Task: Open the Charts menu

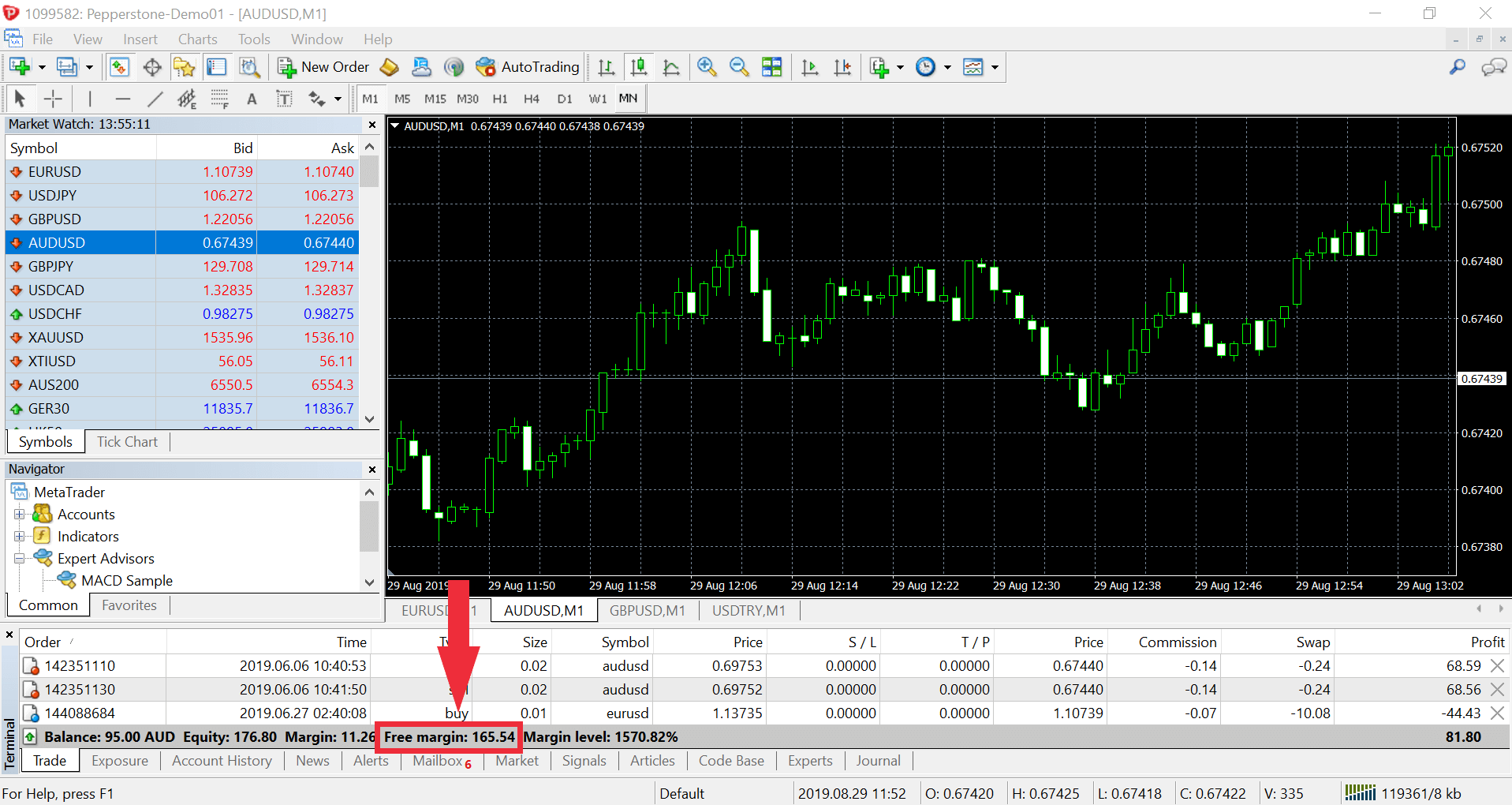Action: click(x=197, y=39)
